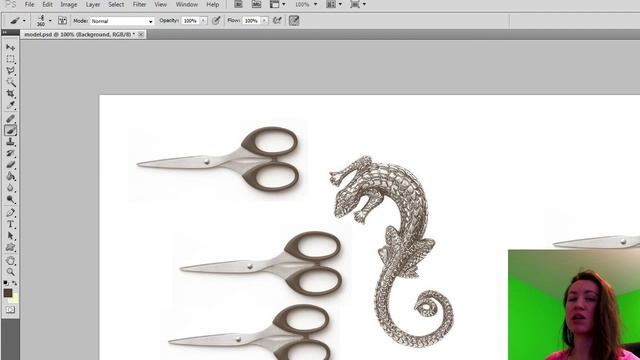
Task: Select the Pen tool
Action: 10,213
